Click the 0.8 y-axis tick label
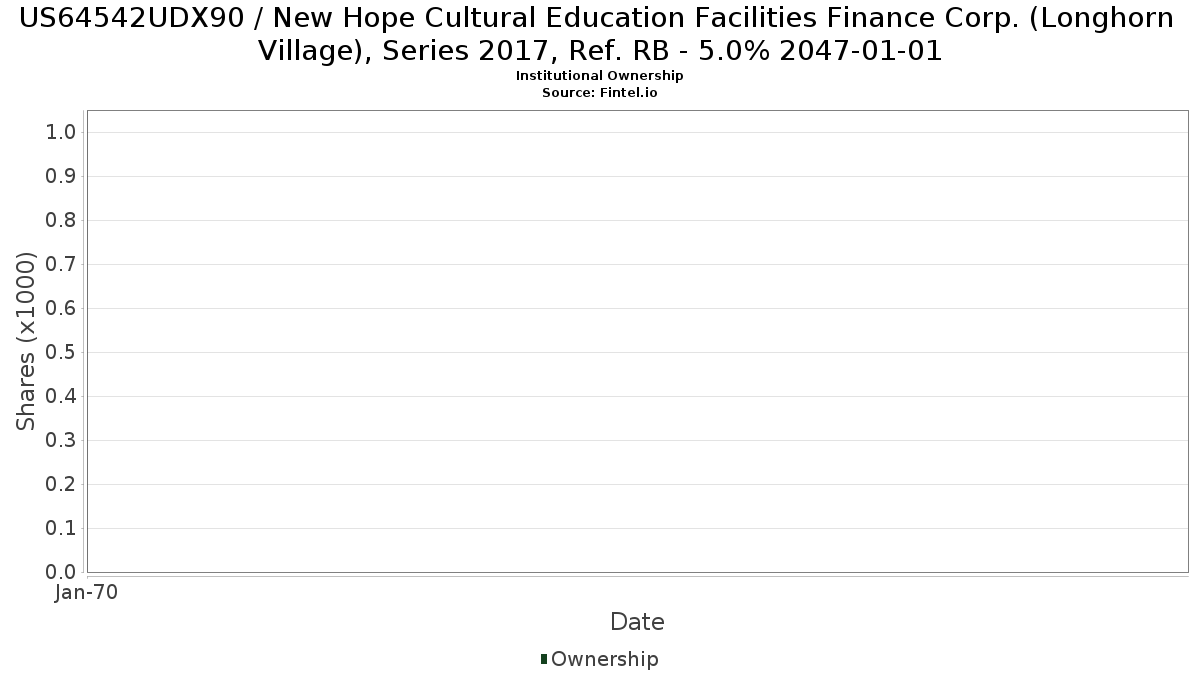Screen dimensions: 1200x675 pyautogui.click(x=61, y=220)
